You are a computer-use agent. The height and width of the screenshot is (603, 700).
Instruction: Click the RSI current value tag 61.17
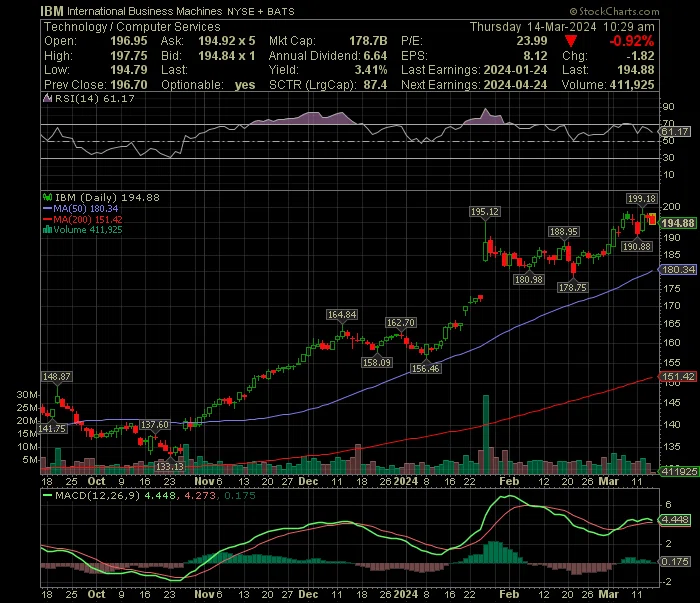[x=675, y=132]
